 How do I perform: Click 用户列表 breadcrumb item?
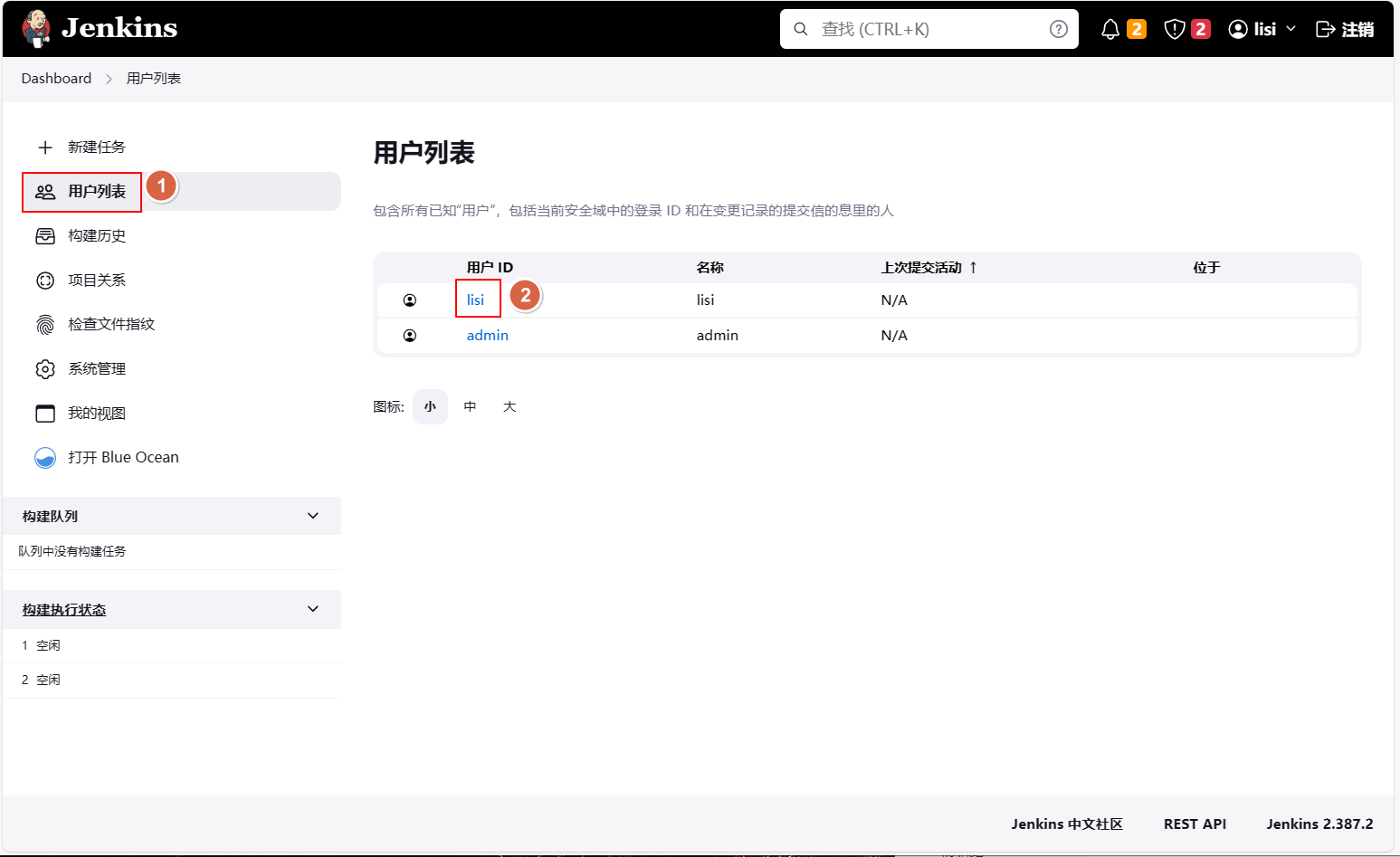point(154,79)
